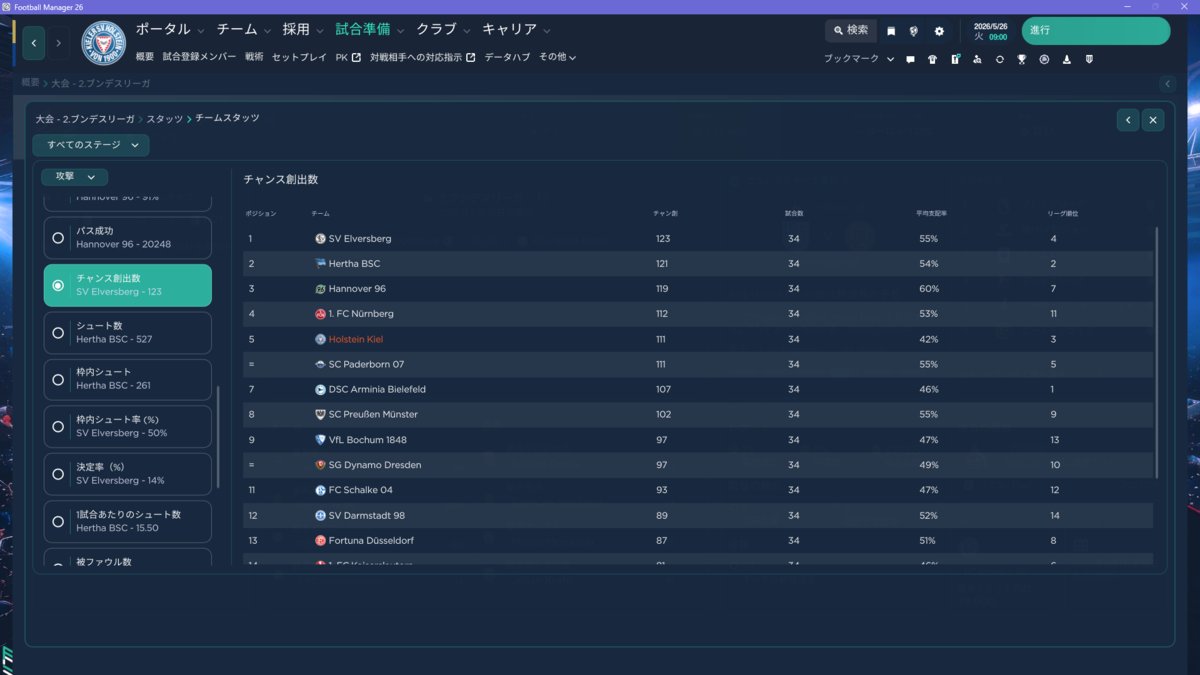Open the circular arrows transfer shortcut
The height and width of the screenshot is (675, 1200).
(x=999, y=59)
